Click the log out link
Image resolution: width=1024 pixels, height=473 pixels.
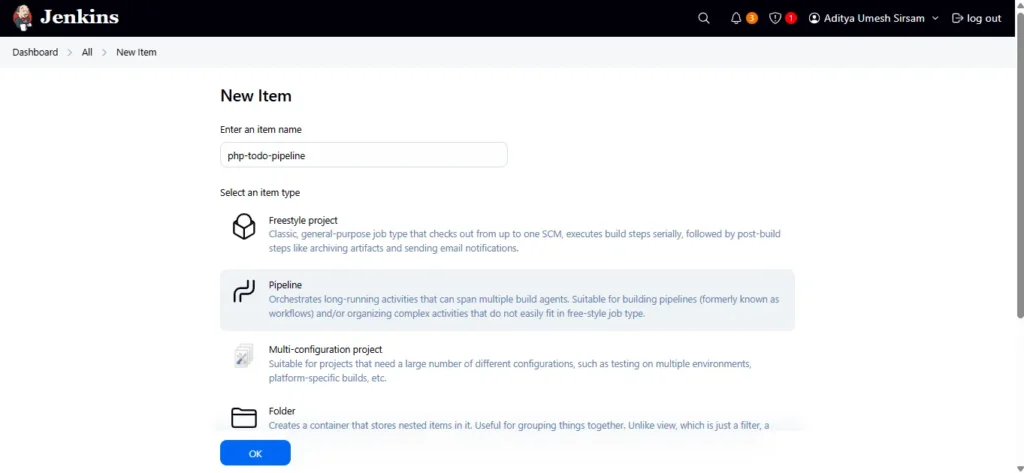pos(976,18)
